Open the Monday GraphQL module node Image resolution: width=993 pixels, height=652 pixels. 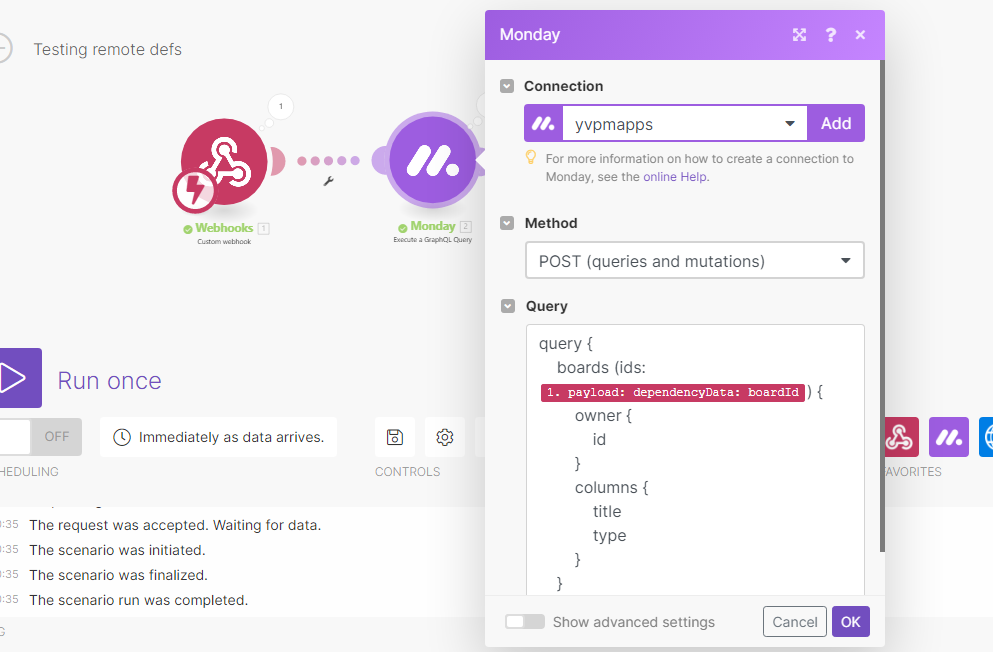[x=433, y=161]
